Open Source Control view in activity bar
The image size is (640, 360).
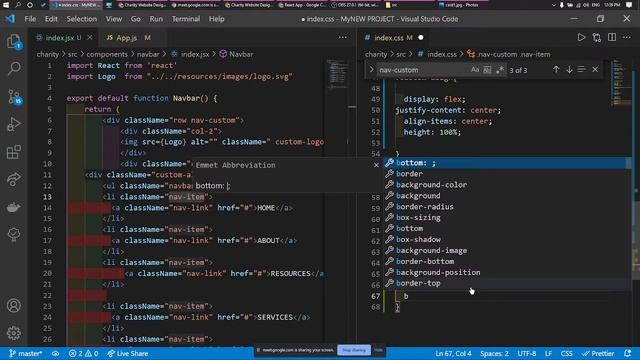coord(14,97)
